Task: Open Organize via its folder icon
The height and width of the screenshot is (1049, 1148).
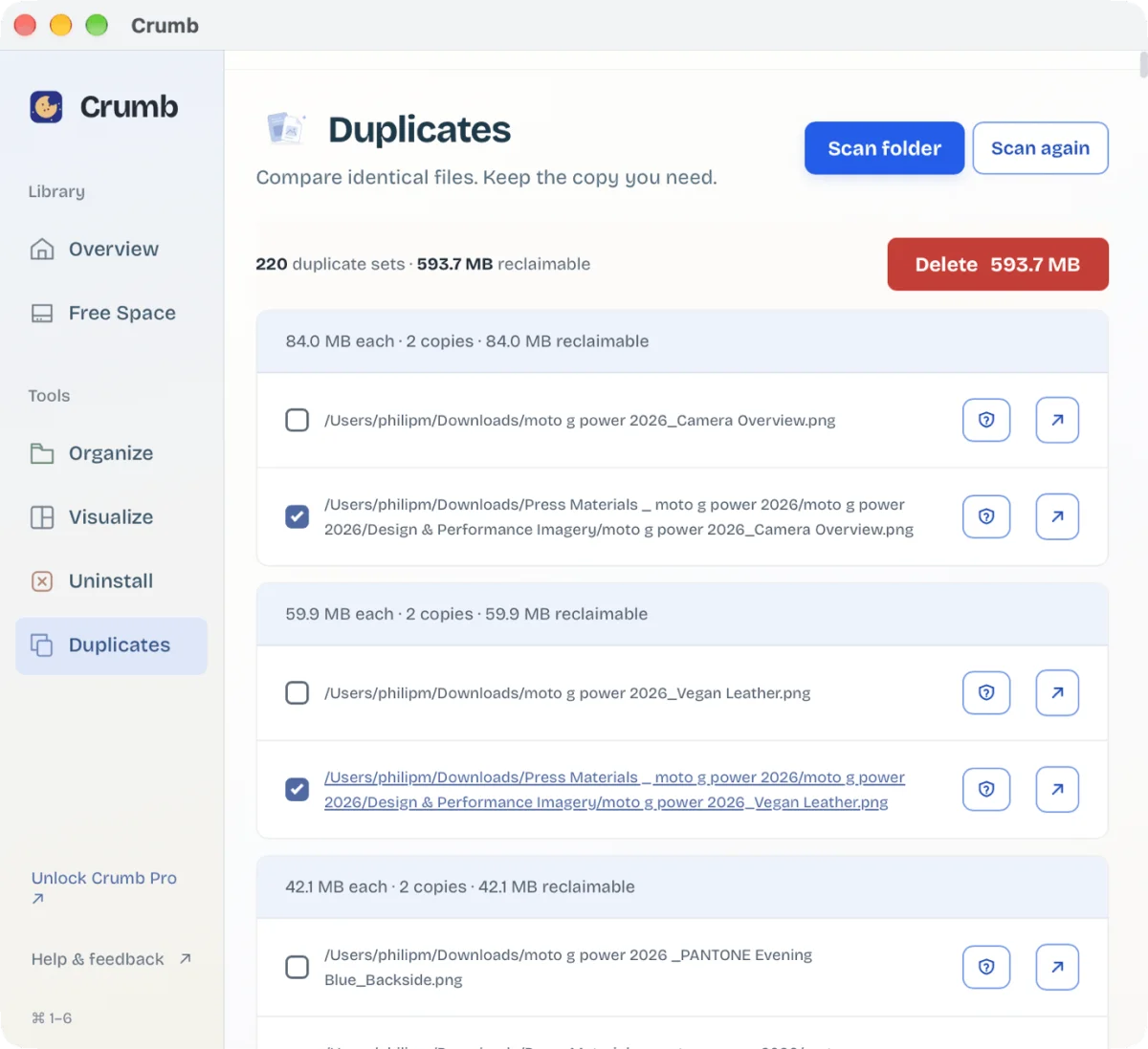Action: pos(42,453)
